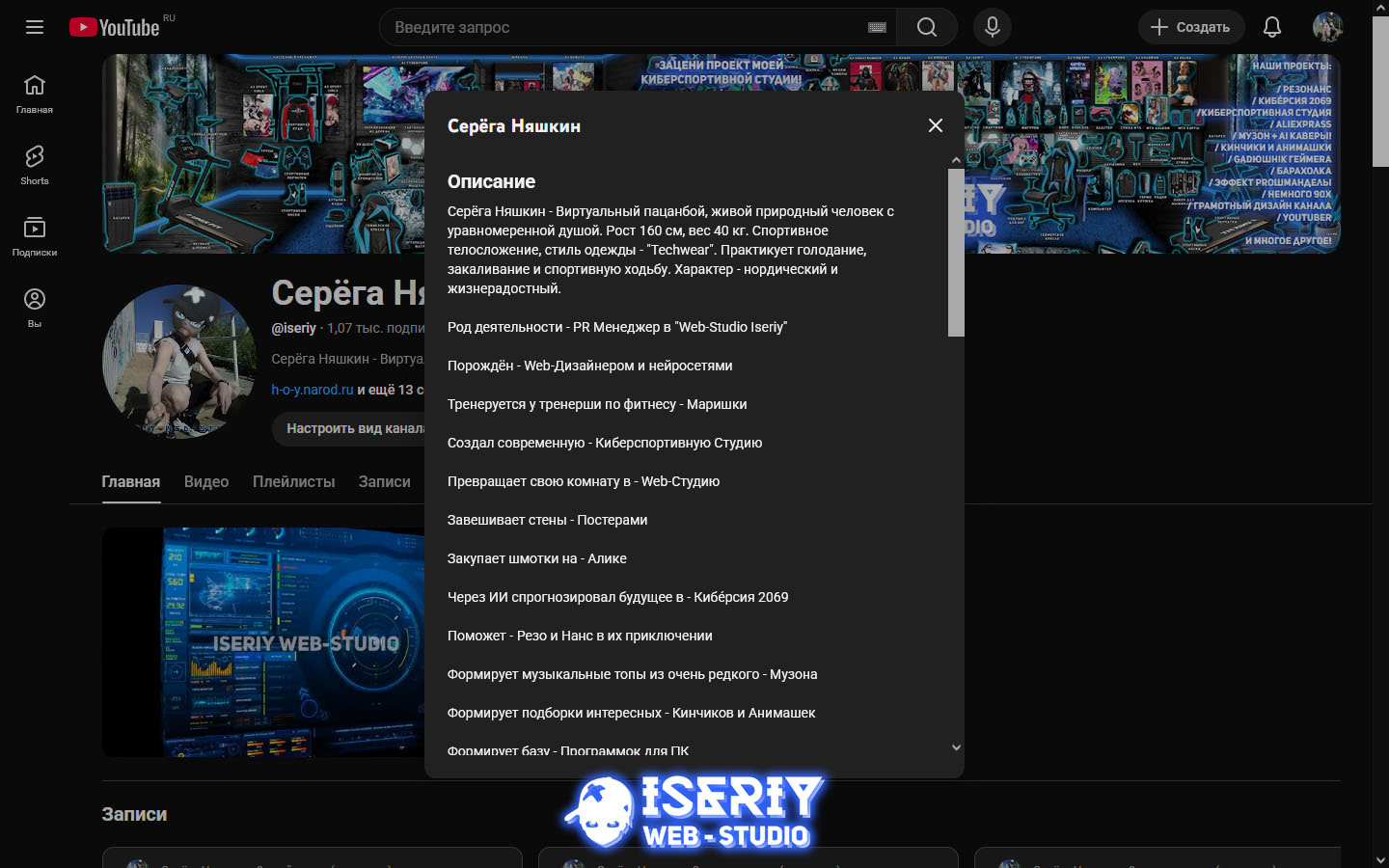
Task: Click the search magnifier button
Action: tap(926, 27)
